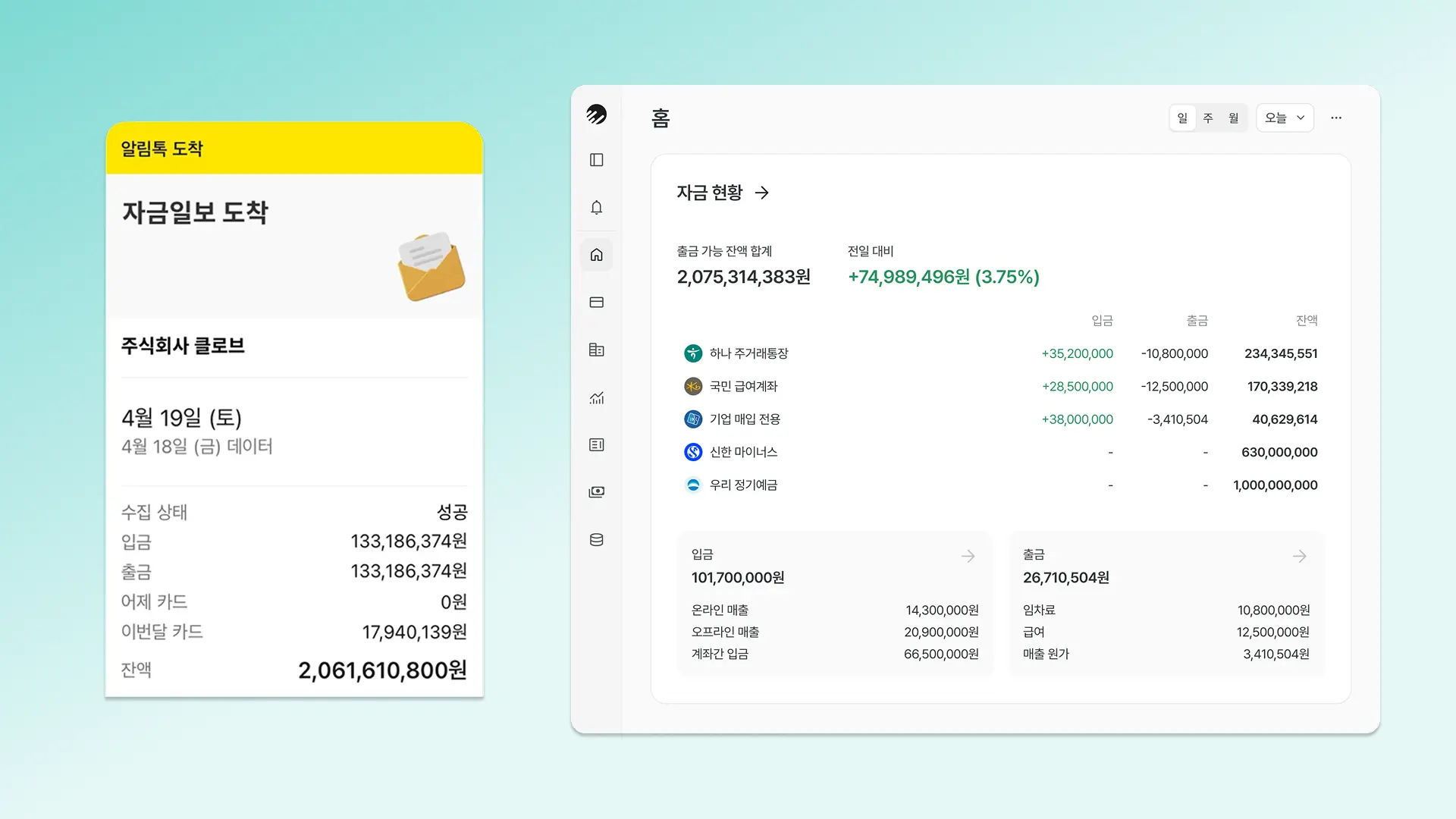Open the news document sidebar icon

(596, 444)
